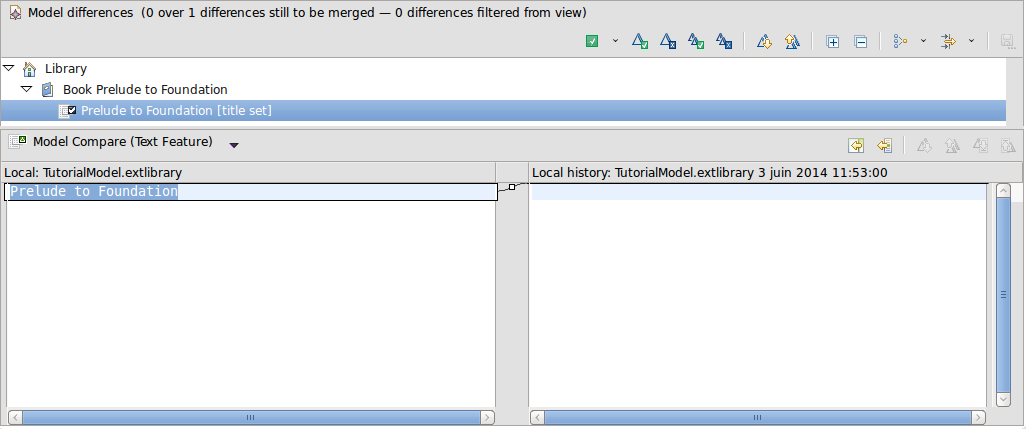Toggle the green checkmark merge mode button
Screen dimensions: 1026x429
click(592, 42)
